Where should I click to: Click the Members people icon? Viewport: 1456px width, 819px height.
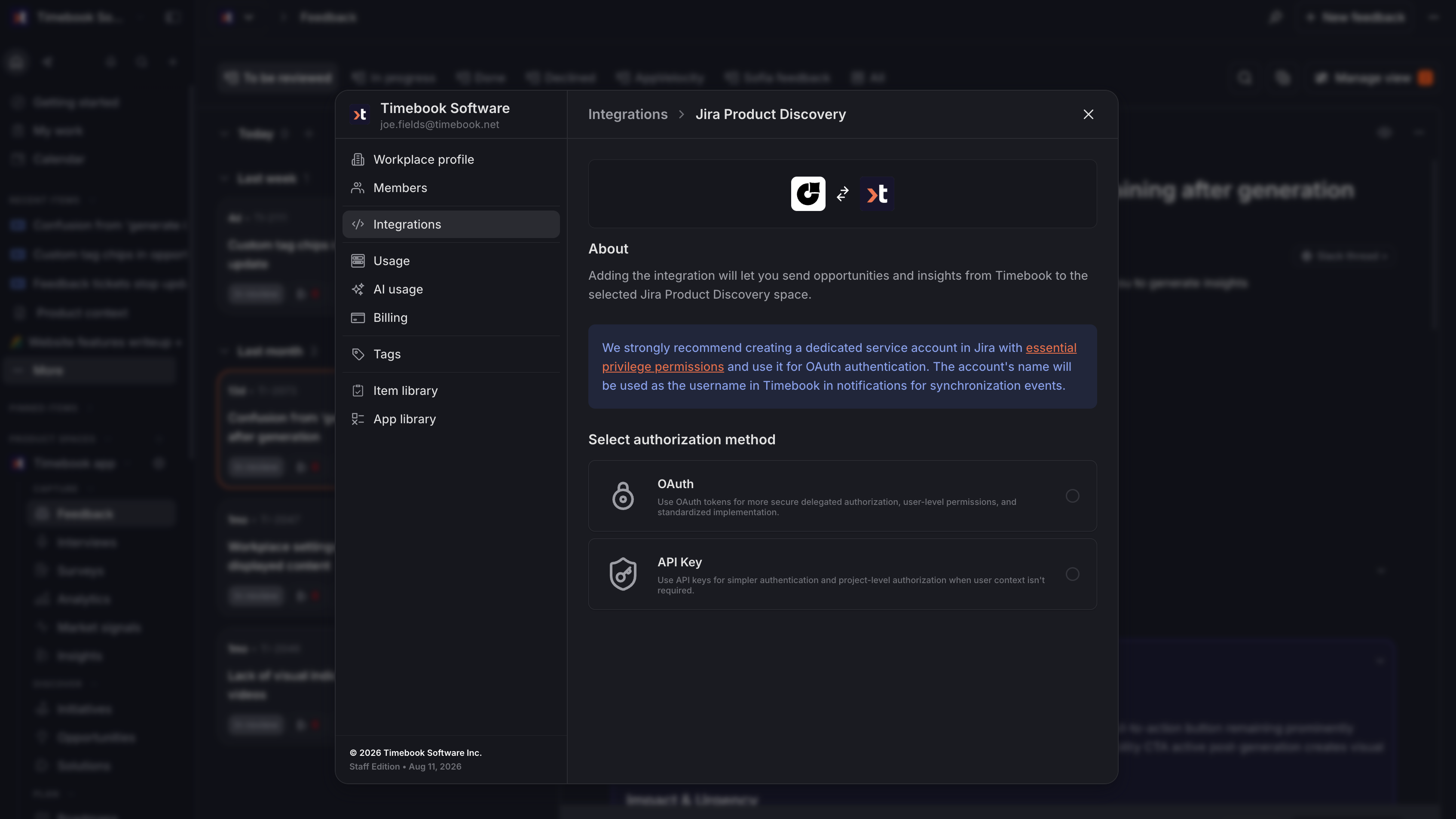pyautogui.click(x=358, y=188)
